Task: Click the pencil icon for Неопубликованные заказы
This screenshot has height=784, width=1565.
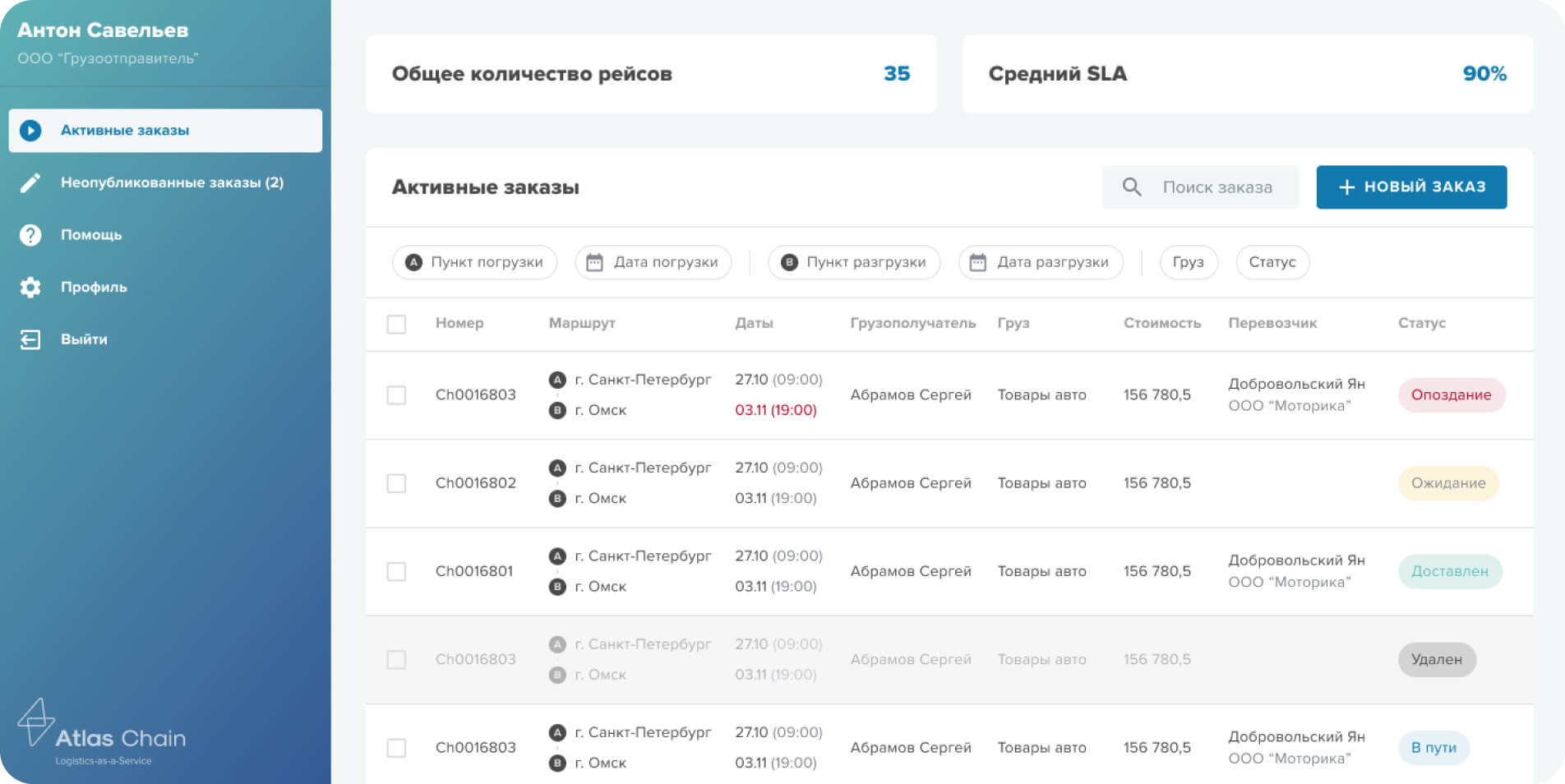Action: (x=30, y=182)
